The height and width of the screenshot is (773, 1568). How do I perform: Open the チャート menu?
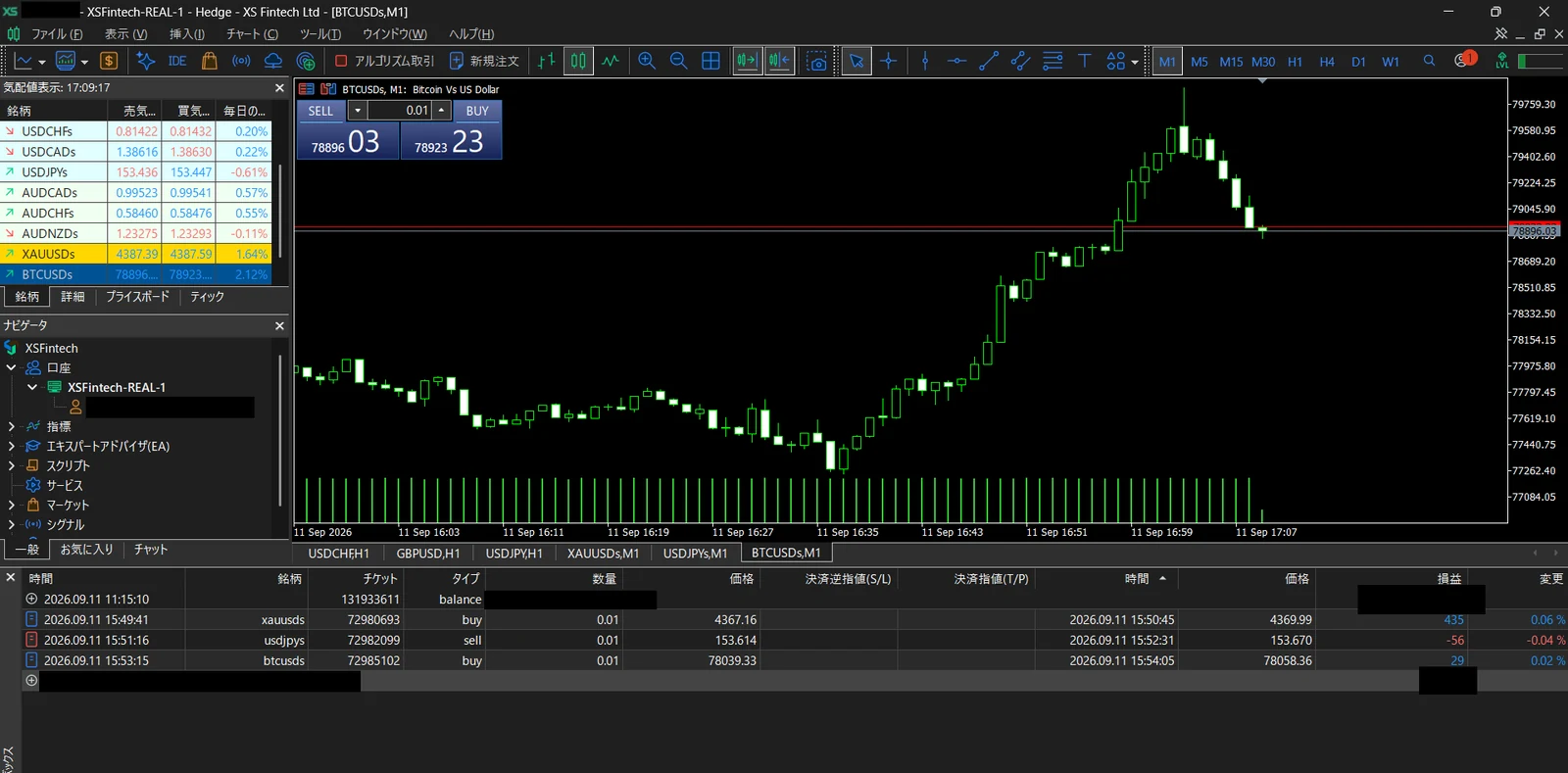tap(252, 33)
